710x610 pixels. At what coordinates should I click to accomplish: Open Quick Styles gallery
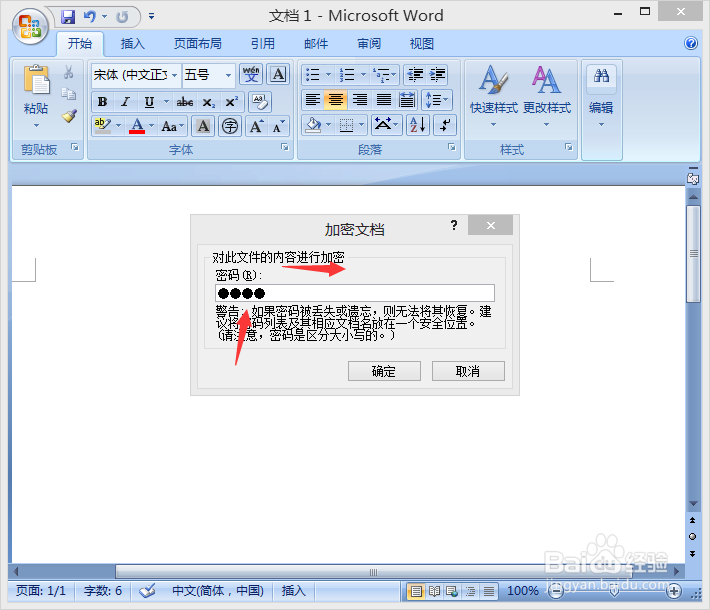point(494,95)
